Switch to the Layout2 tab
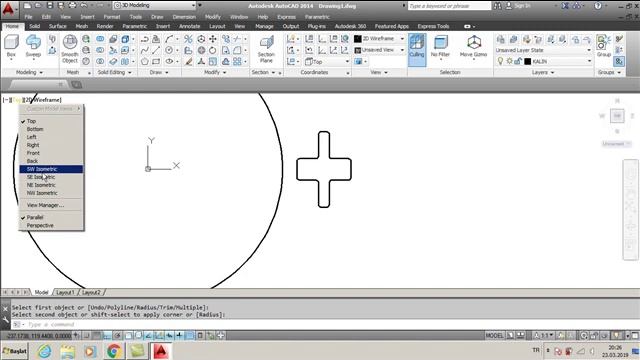The image size is (640, 360). point(91,292)
